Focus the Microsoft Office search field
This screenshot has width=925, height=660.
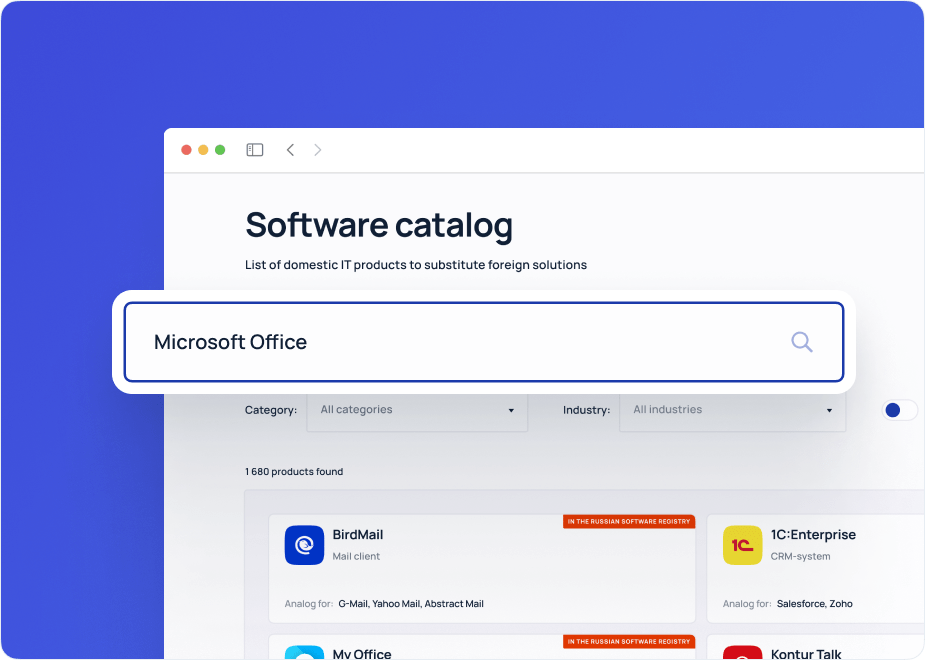pos(484,342)
